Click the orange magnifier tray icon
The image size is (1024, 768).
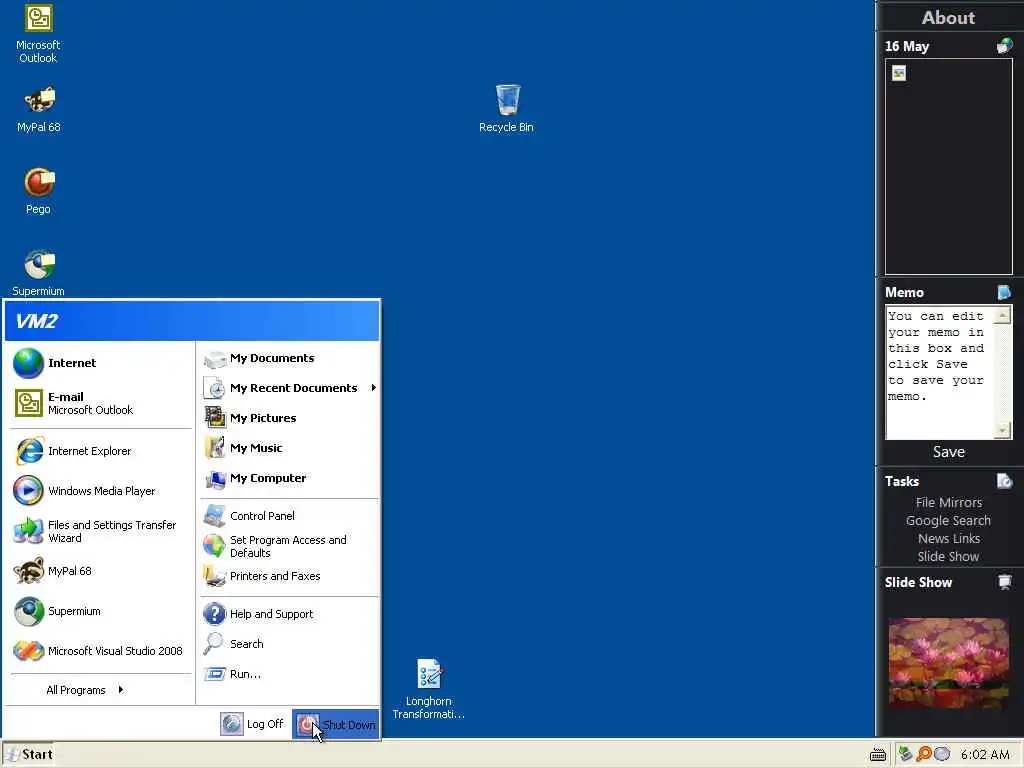coord(923,754)
